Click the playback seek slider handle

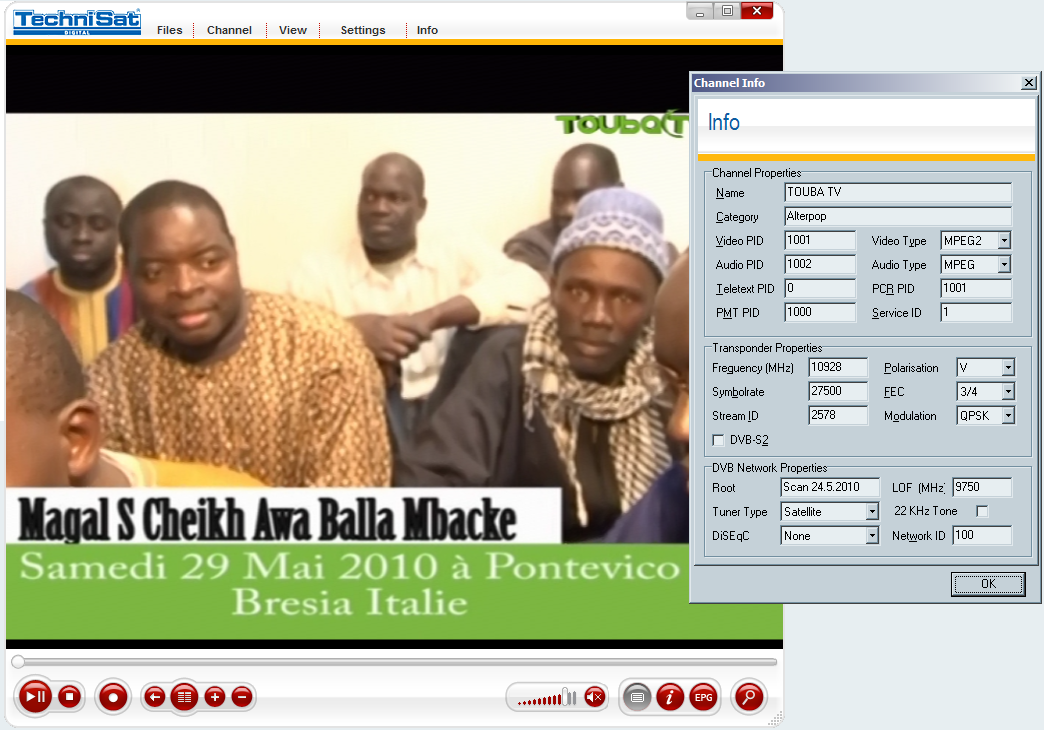tap(18, 661)
